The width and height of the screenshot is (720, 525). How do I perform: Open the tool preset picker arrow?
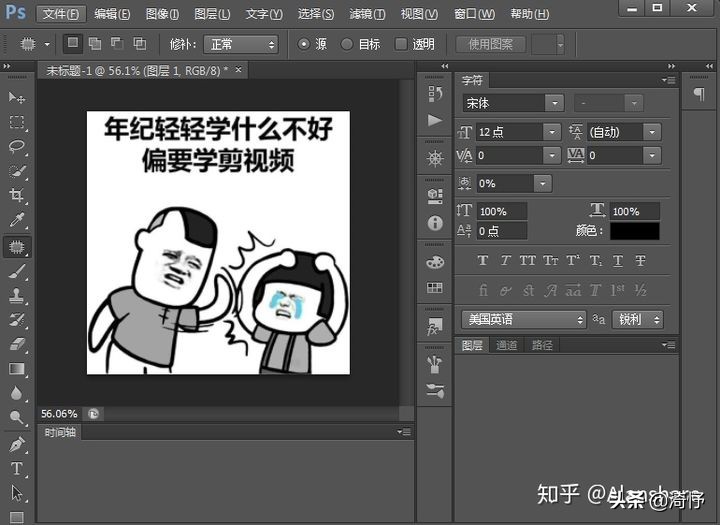click(47, 45)
